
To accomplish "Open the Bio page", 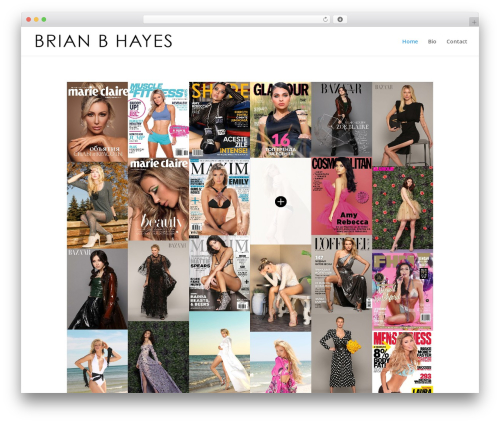I will (432, 41).
